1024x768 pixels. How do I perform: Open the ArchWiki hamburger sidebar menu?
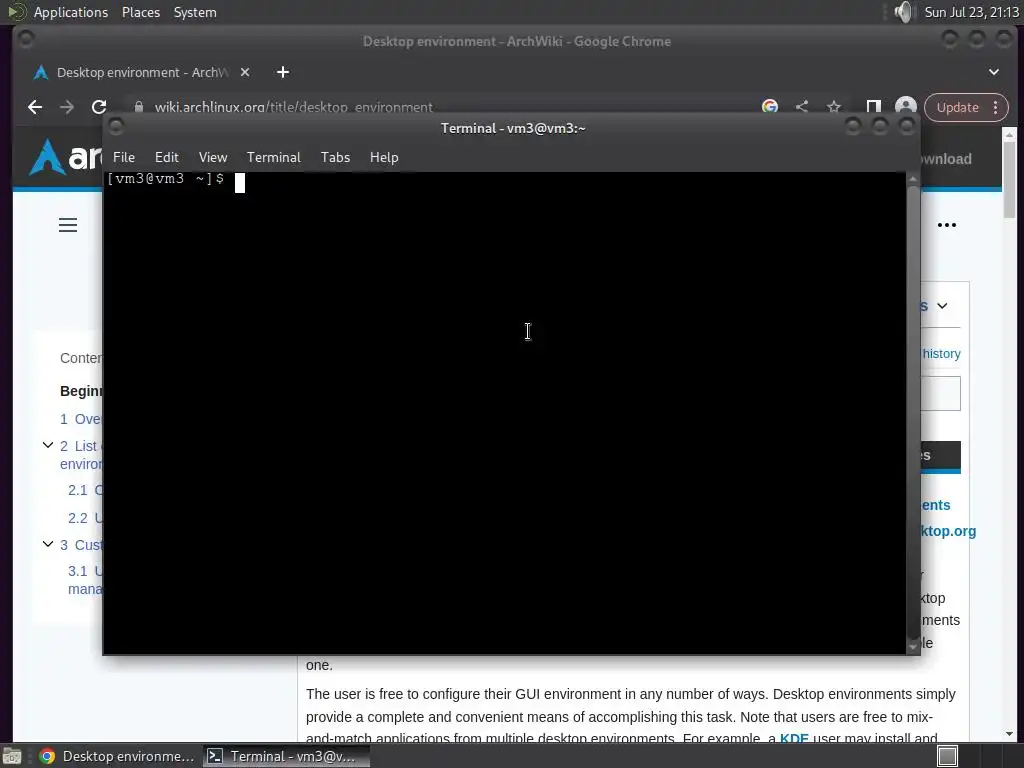tap(68, 225)
